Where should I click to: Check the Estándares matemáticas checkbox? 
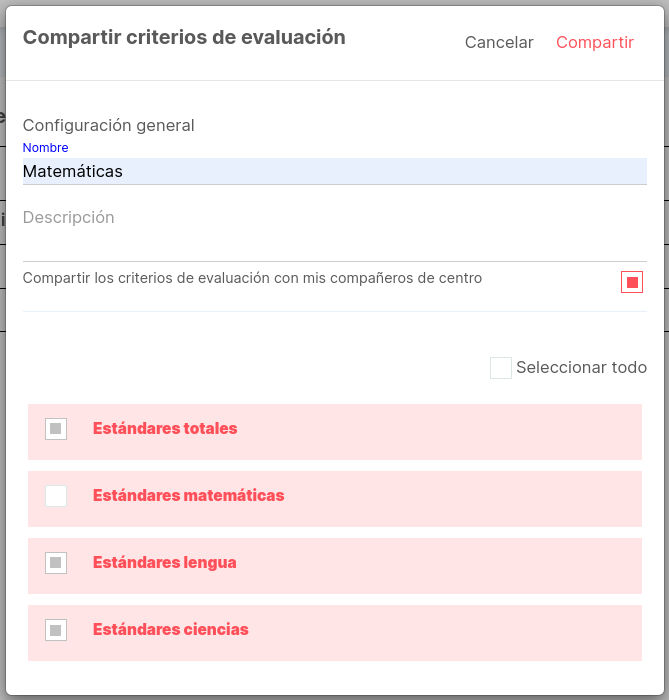click(56, 496)
